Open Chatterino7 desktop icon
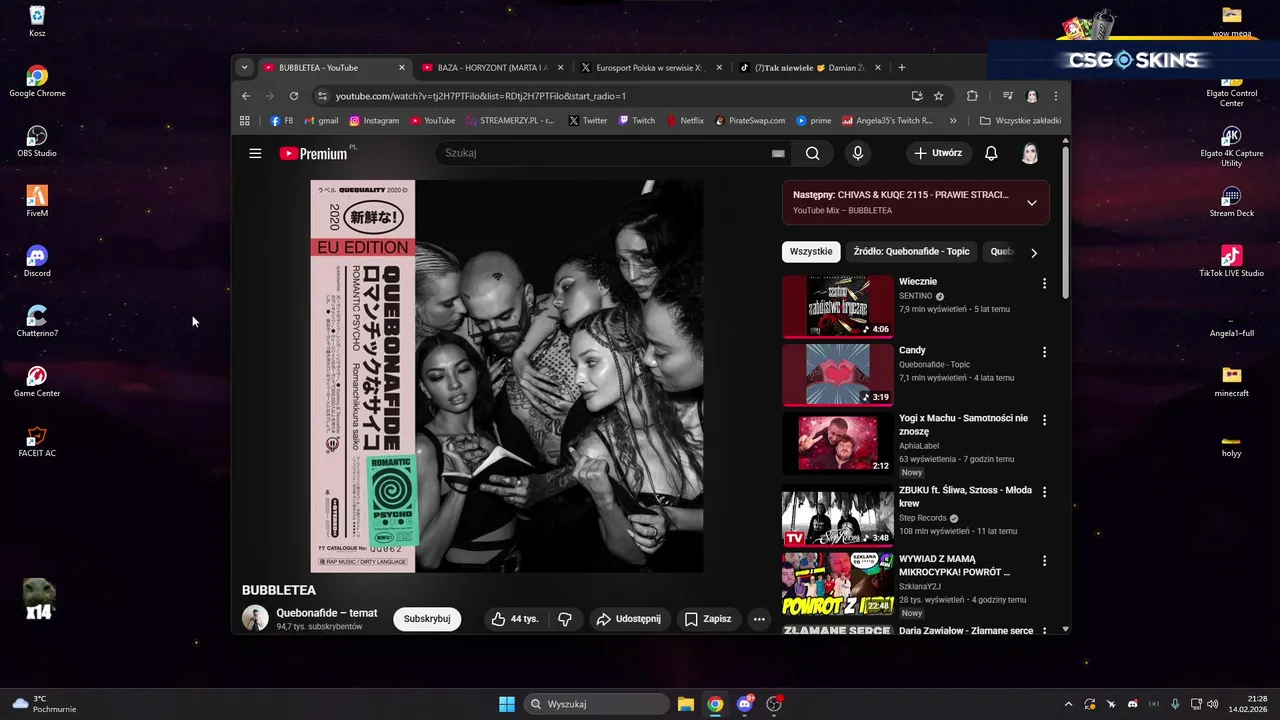 pos(37,320)
